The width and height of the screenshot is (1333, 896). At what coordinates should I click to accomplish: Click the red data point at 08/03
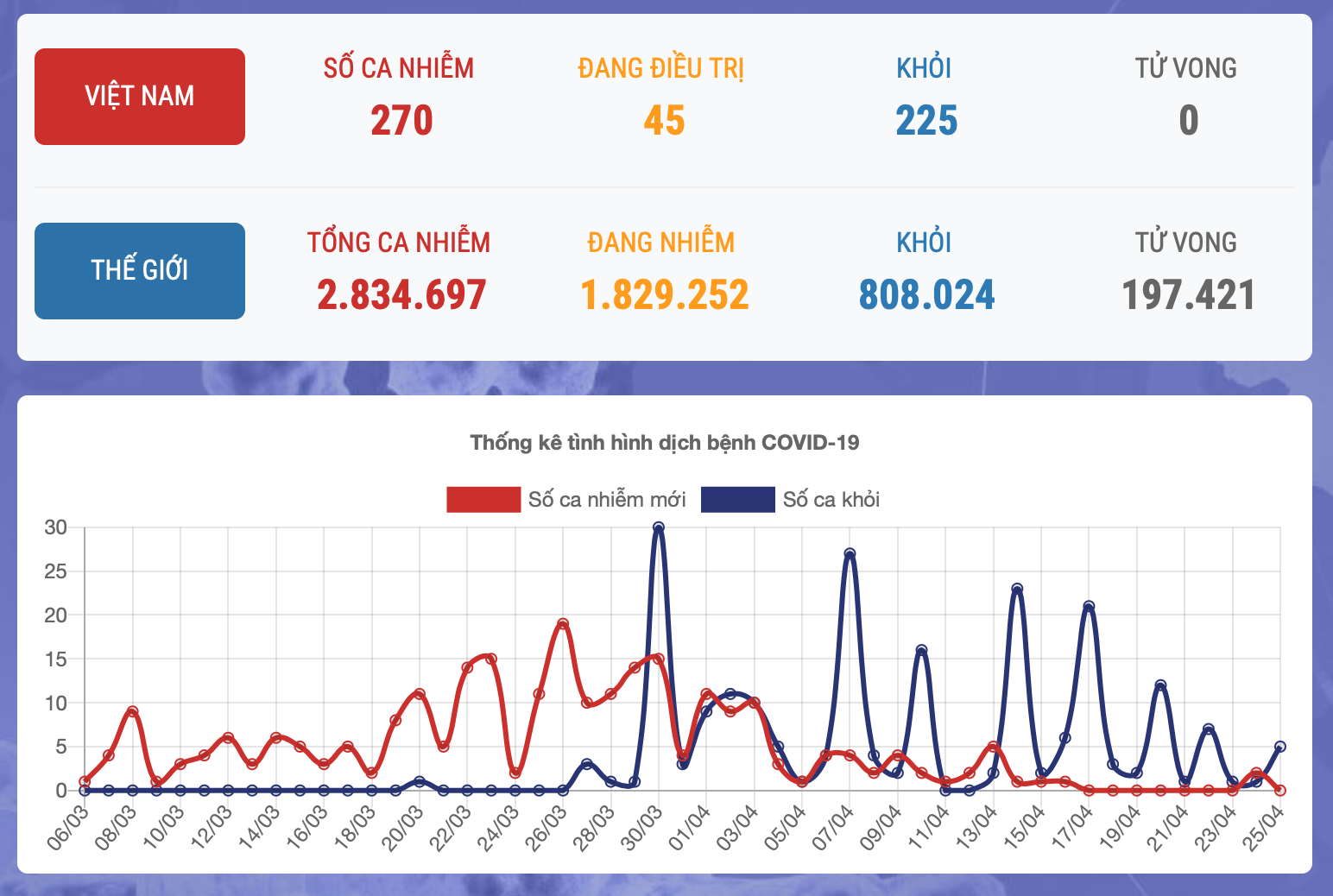point(132,711)
